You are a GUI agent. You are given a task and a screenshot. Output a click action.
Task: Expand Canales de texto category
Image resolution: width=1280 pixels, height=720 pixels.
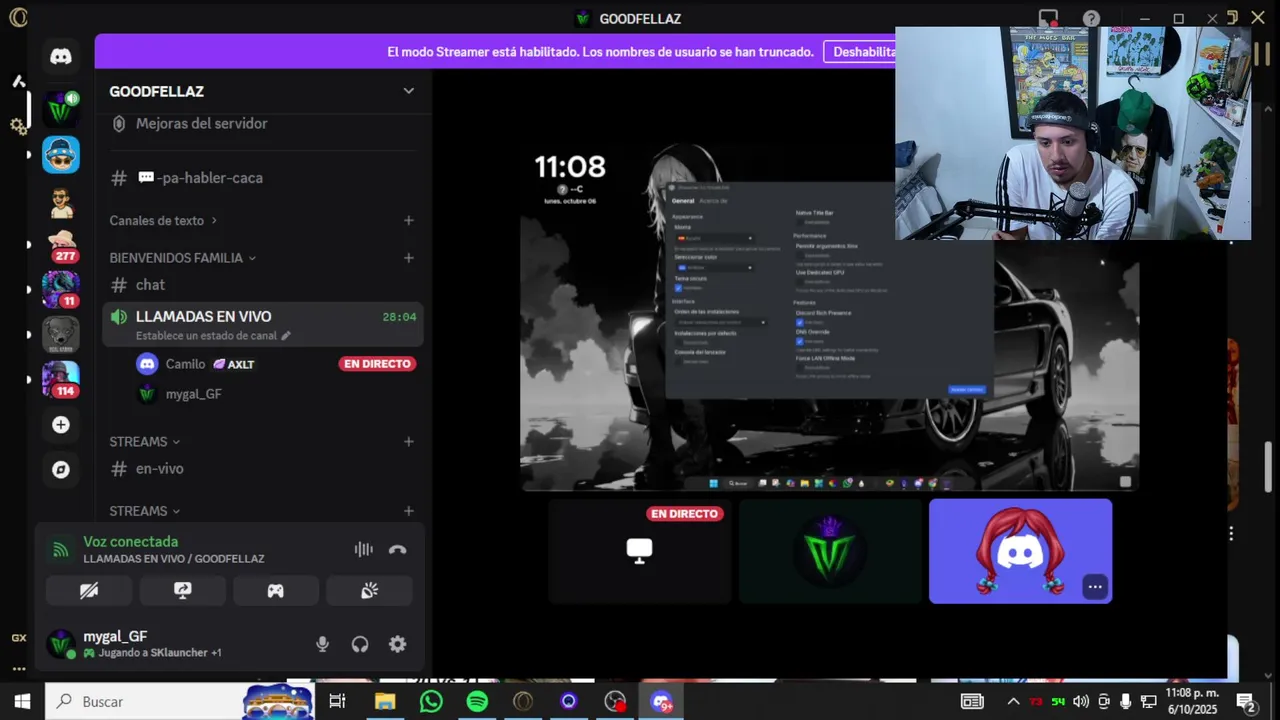pos(161,220)
